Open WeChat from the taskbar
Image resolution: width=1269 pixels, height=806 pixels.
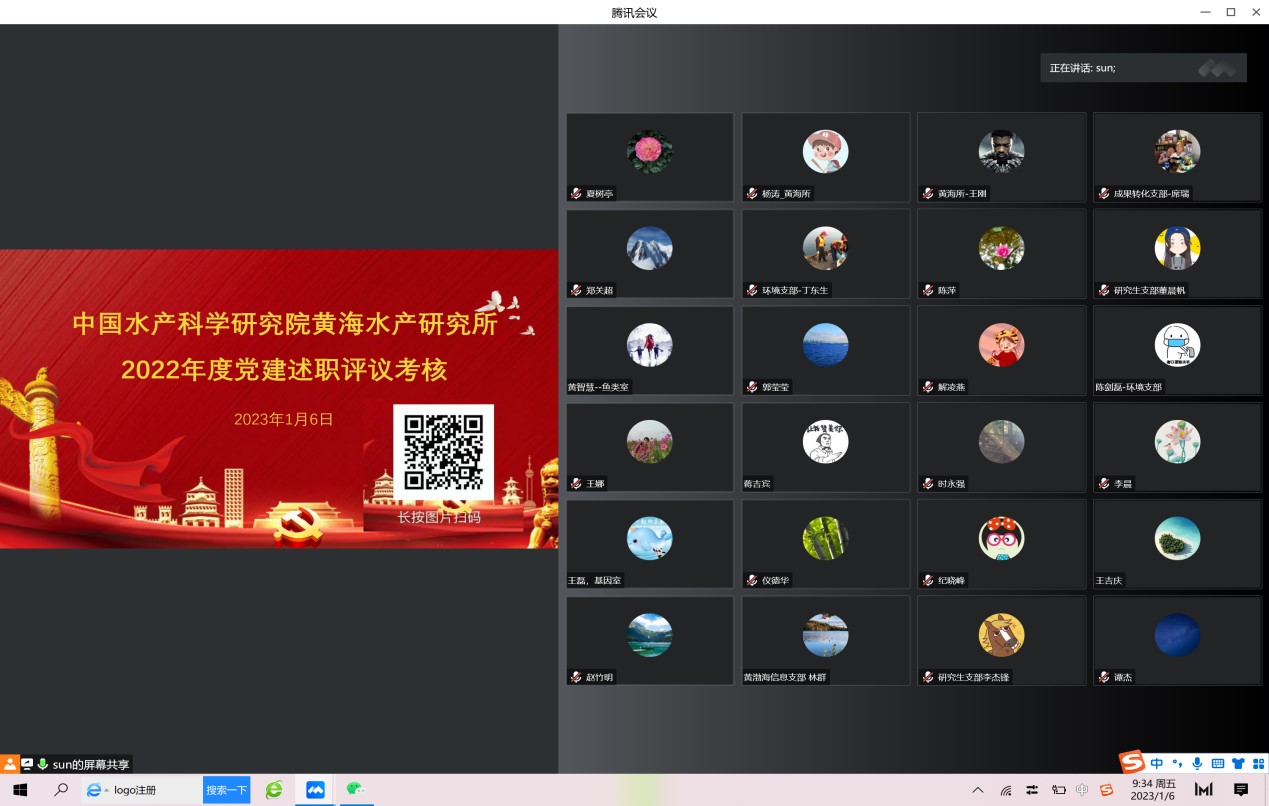pyautogui.click(x=354, y=790)
